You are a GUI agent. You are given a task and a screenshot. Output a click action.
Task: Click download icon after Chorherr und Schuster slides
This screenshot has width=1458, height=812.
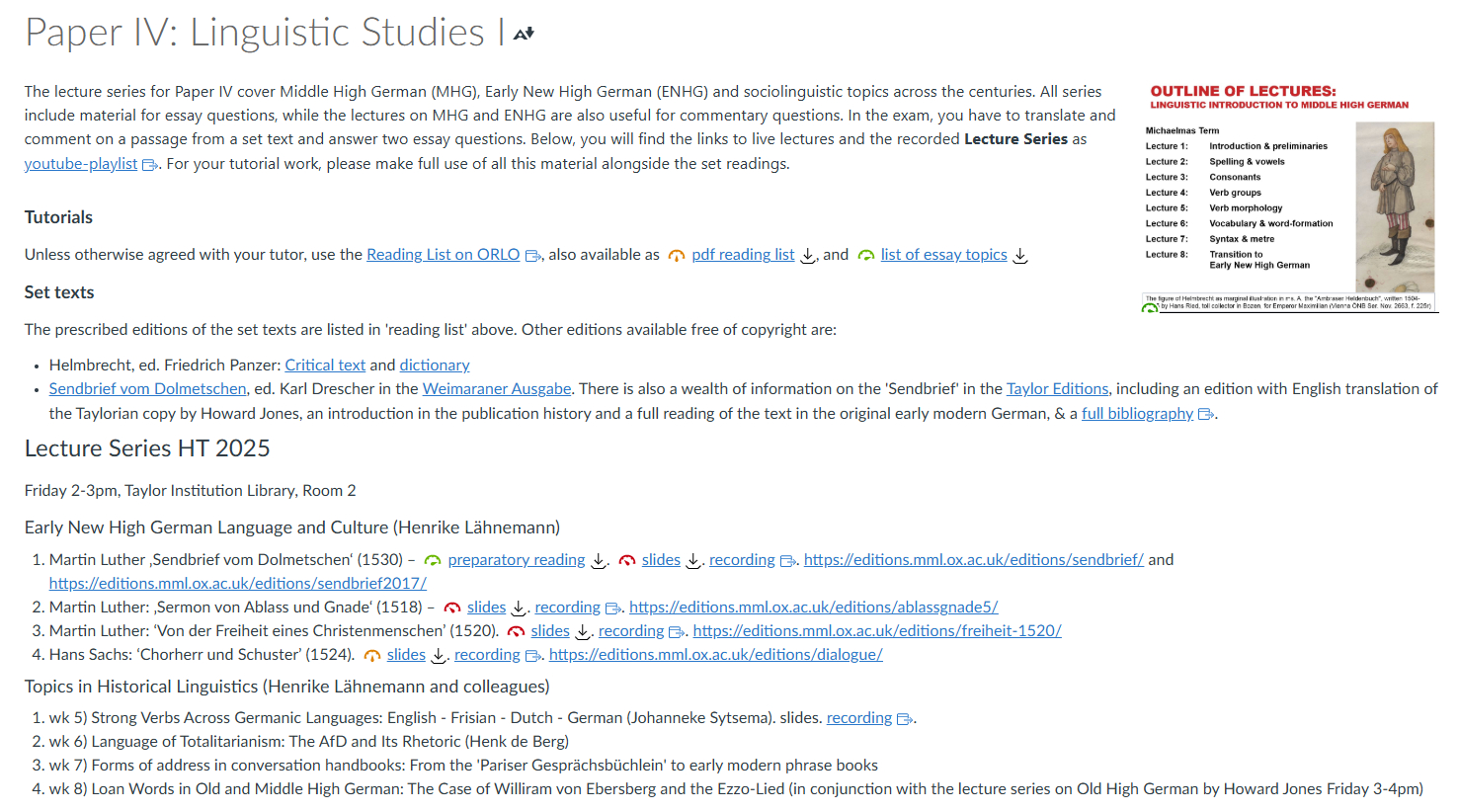coord(439,656)
